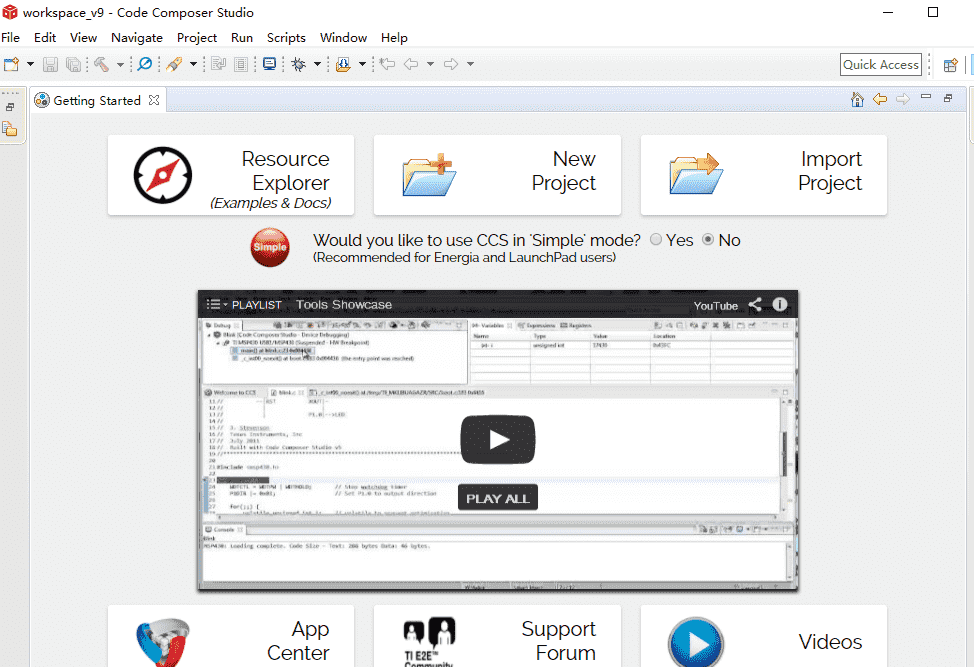This screenshot has height=667, width=974.
Task: Click the New Project tile
Action: click(497, 175)
